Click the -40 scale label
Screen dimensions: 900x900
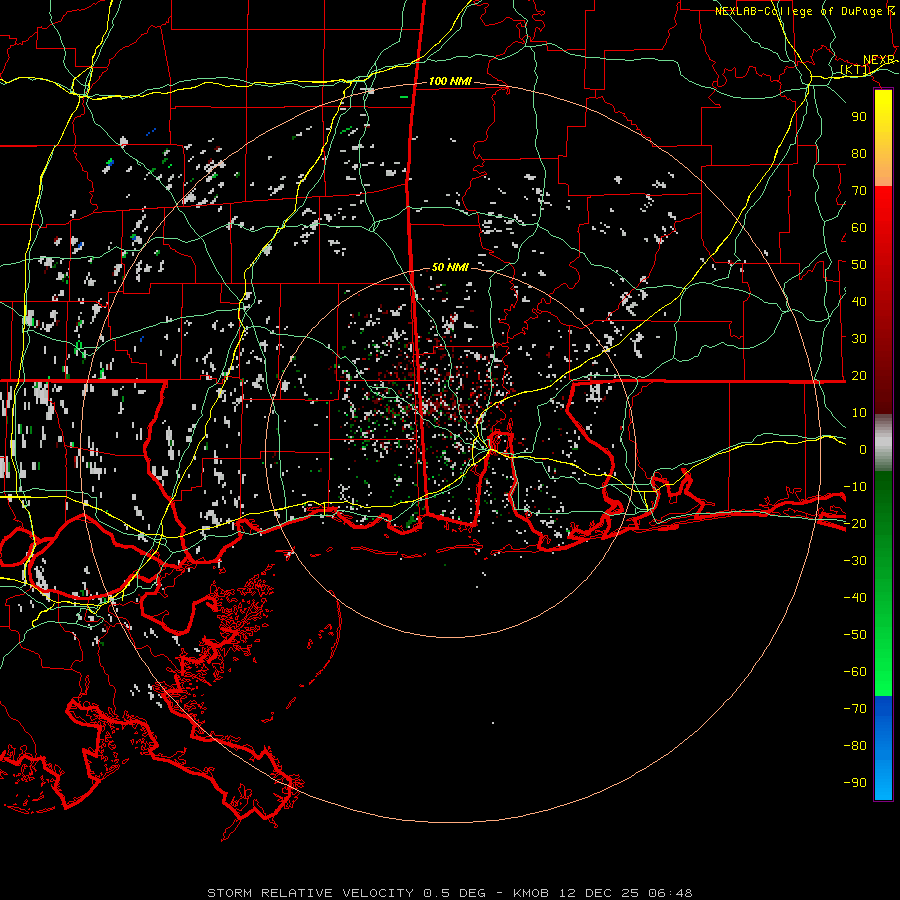point(855,598)
